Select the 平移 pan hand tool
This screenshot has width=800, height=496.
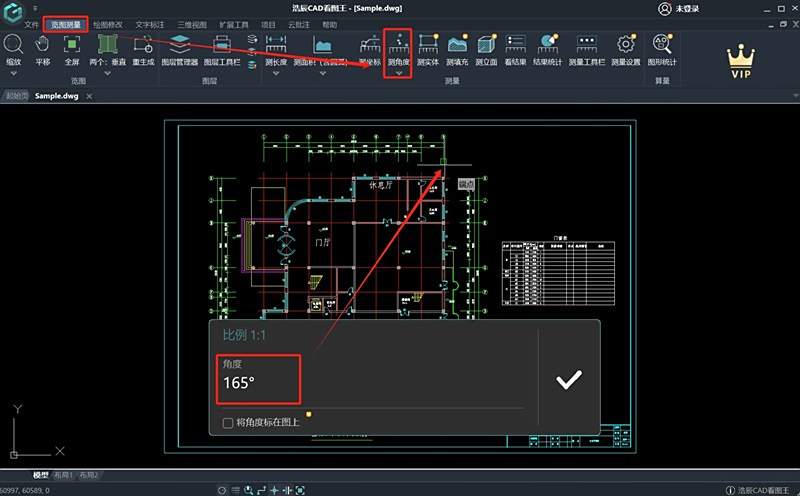[43, 51]
